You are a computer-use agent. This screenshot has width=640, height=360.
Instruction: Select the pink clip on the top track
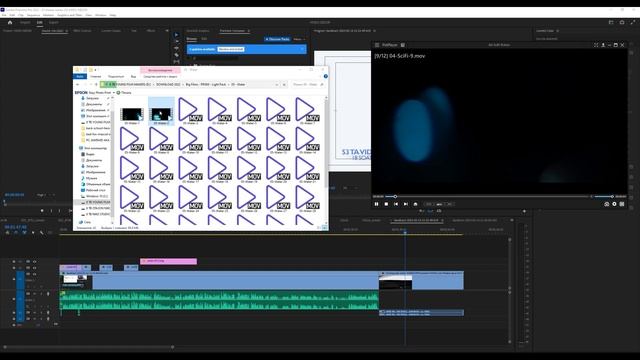168,261
